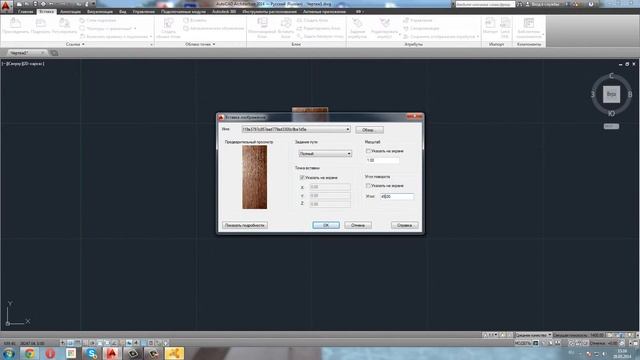640x360 pixels.
Task: Switch to the Управление ribbon tab
Action: click(x=143, y=12)
